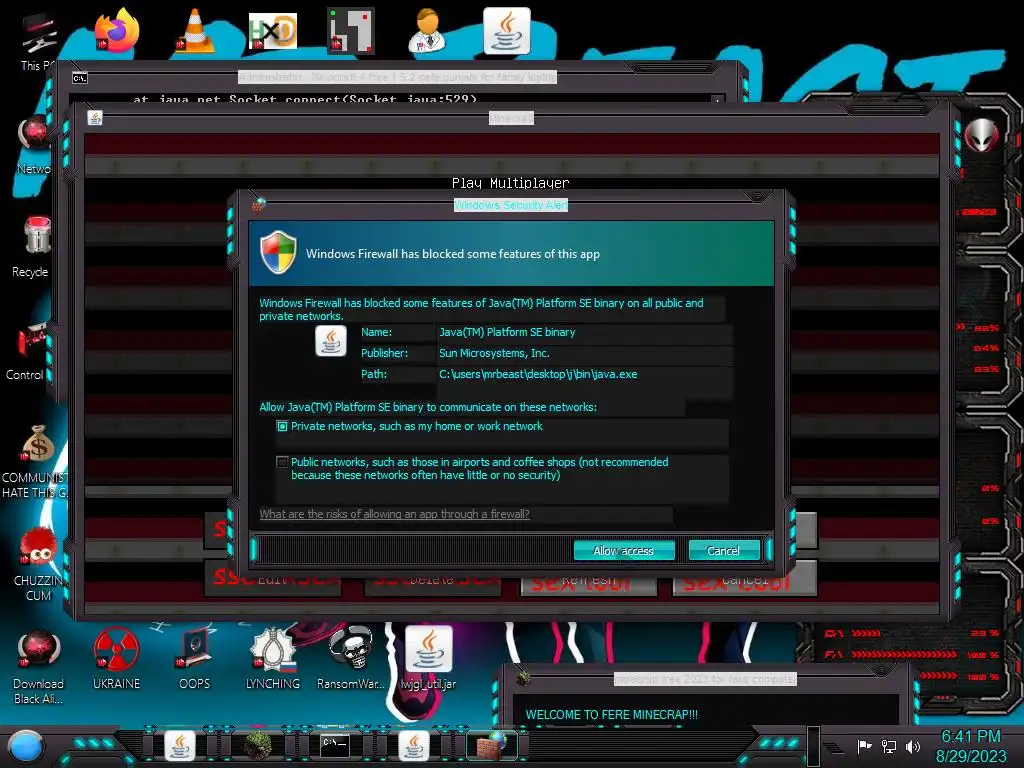The height and width of the screenshot is (768, 1024).
Task: Launch the VLC media player shortcut
Action: 195,31
